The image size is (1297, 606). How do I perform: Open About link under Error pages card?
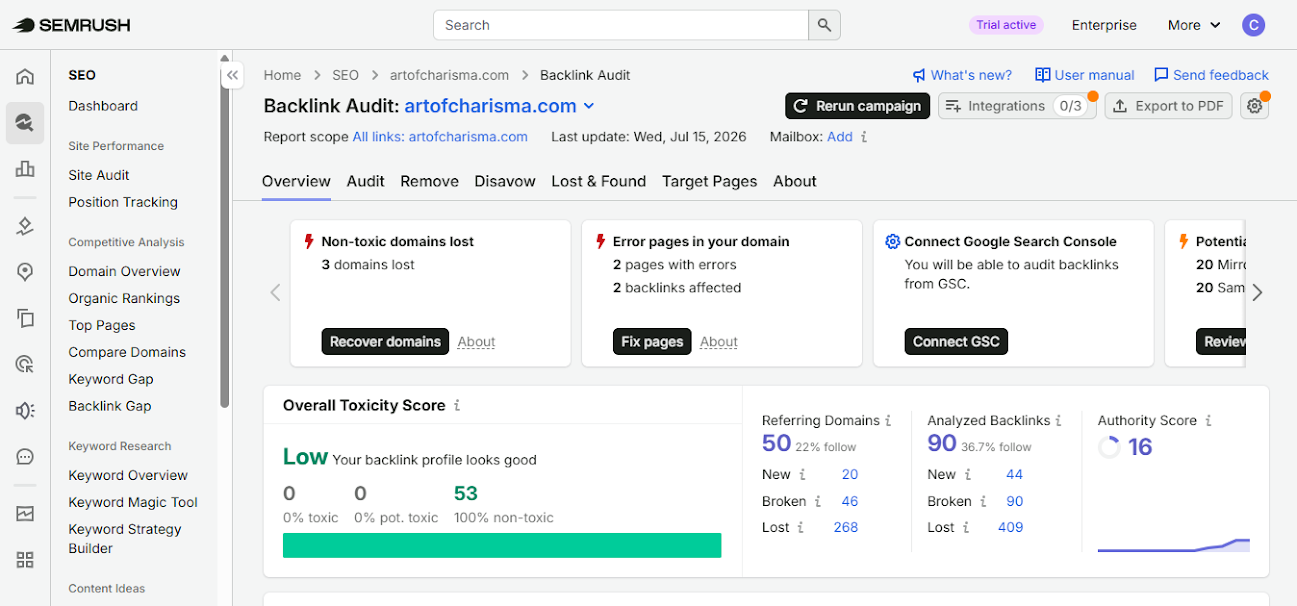point(719,342)
